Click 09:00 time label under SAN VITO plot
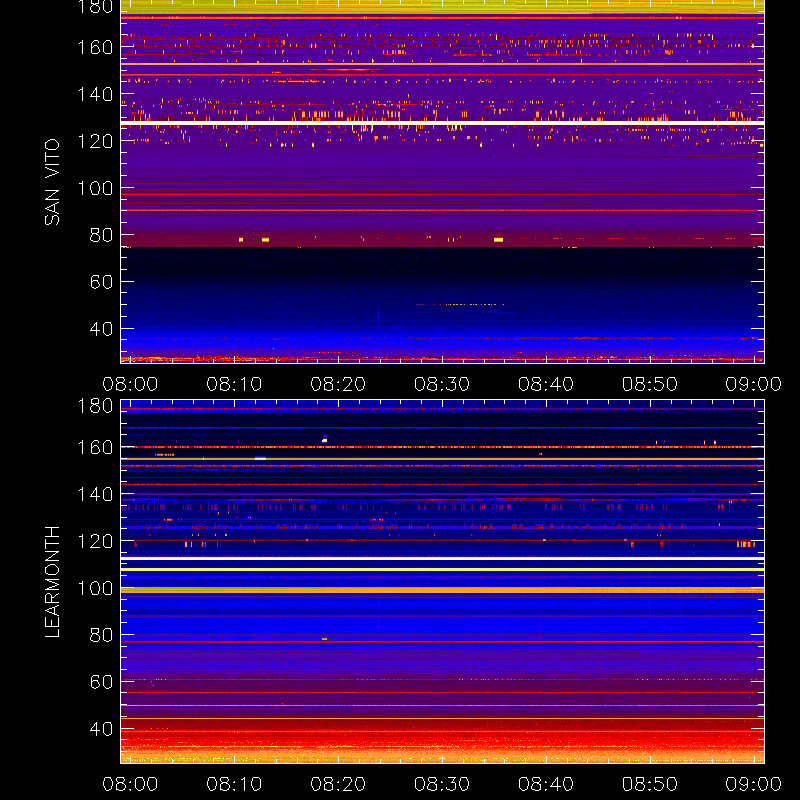800x800 pixels. pos(754,384)
